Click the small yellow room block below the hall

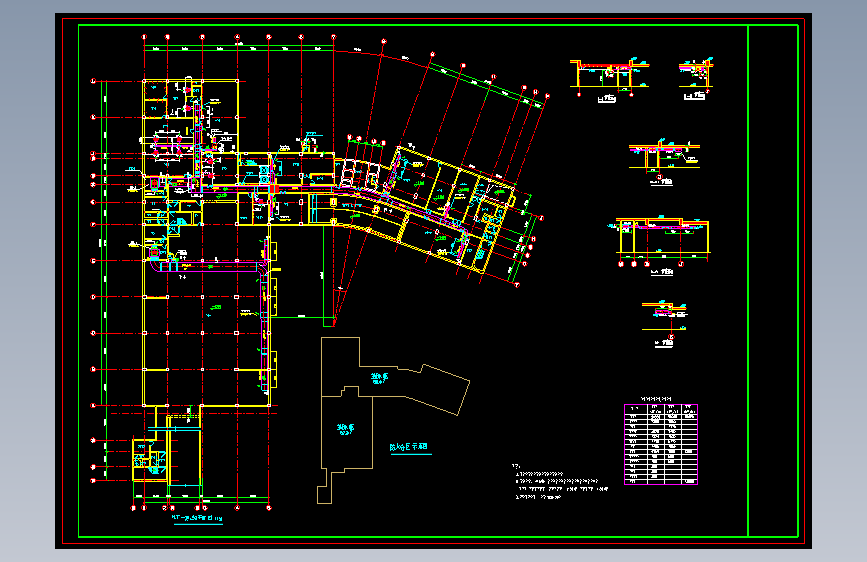point(149,459)
